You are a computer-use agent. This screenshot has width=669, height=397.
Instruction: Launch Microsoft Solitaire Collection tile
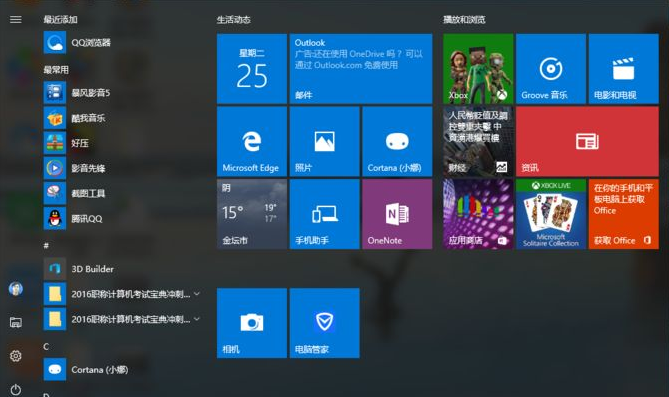[x=551, y=214]
